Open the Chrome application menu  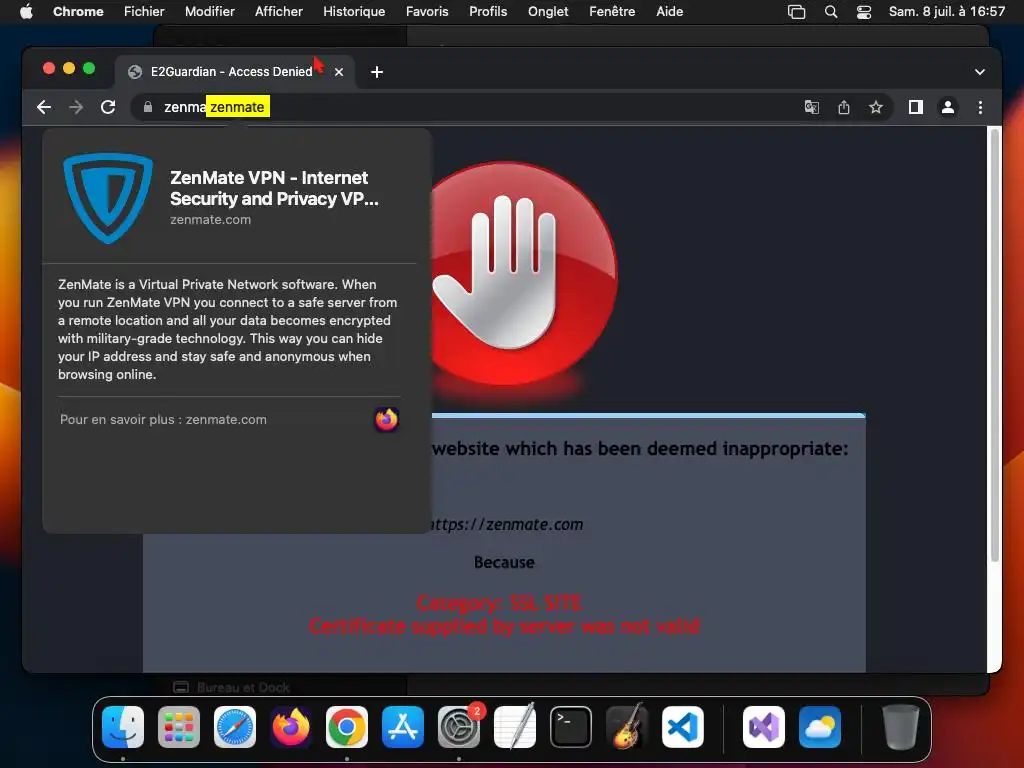[78, 11]
